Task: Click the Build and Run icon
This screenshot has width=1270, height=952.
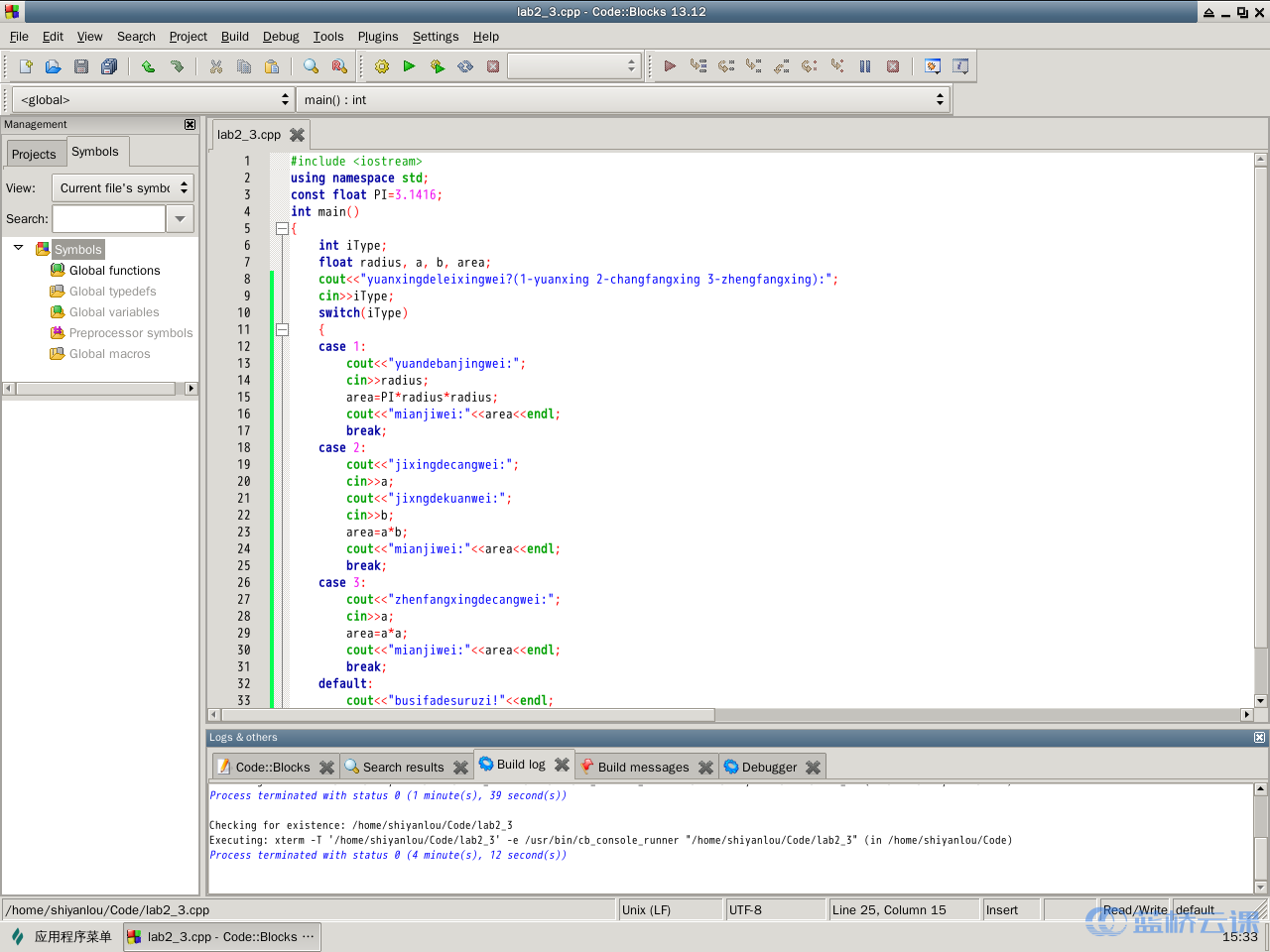Action: click(437, 65)
